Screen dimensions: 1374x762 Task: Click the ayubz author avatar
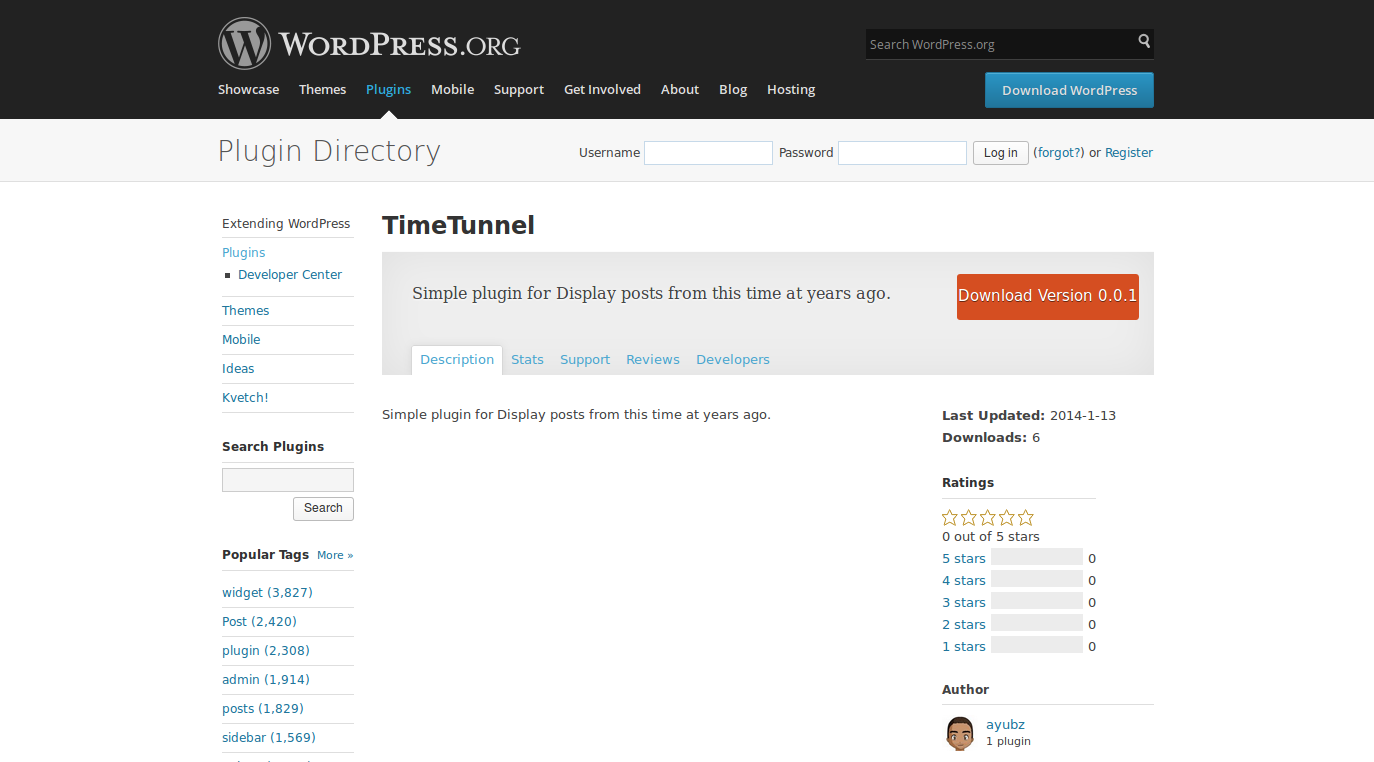[960, 733]
